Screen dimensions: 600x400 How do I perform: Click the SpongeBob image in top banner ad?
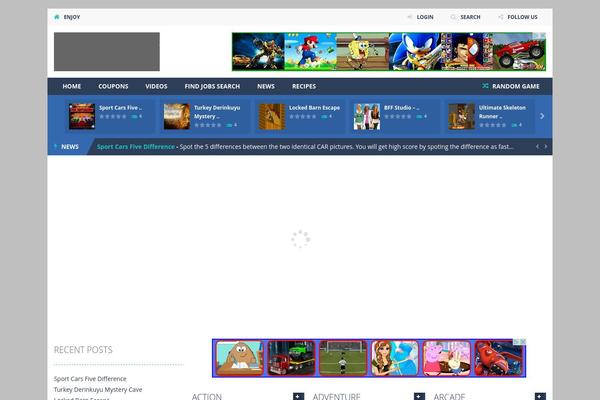[x=363, y=52]
